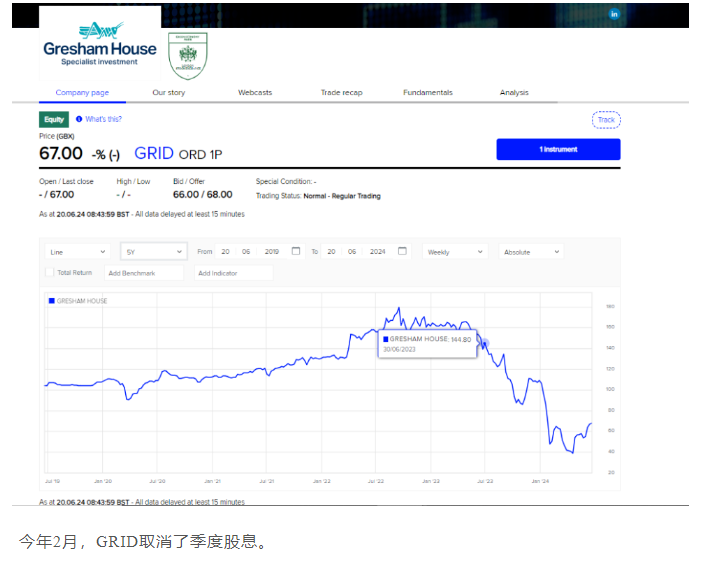Click the dashed Track button
This screenshot has height=563, width=703.
(x=606, y=120)
